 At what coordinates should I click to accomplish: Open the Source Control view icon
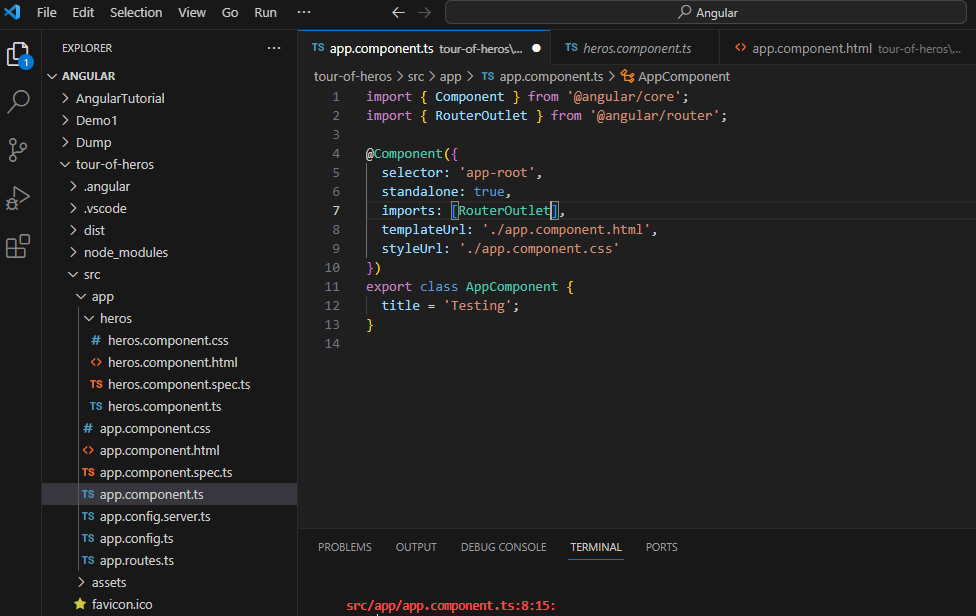pos(19,150)
